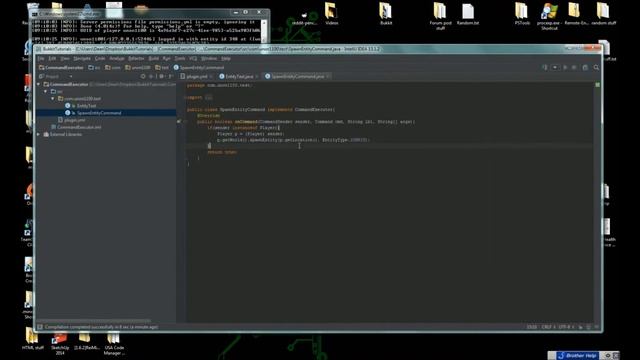Open the Help menu
Viewport: 640px width, 360px height.
pos(226,58)
